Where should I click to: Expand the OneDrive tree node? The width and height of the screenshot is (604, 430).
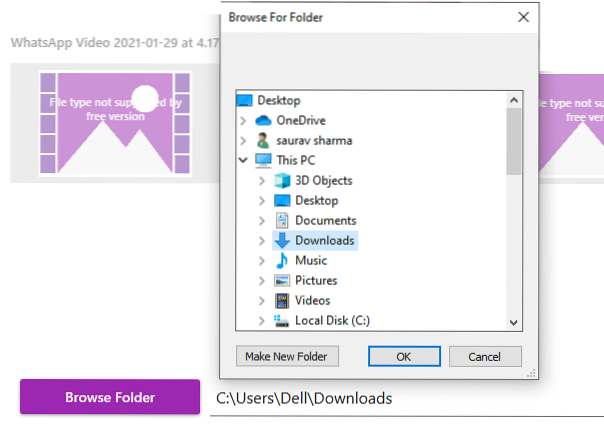[x=243, y=120]
